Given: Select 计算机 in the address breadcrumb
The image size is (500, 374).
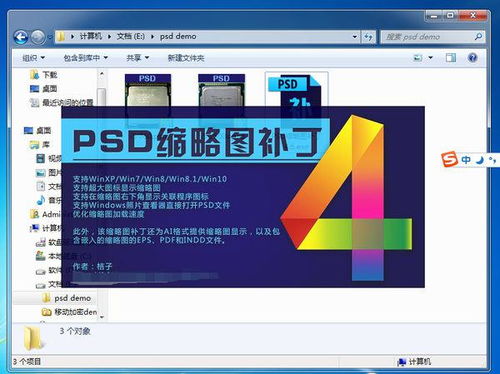Looking at the screenshot, I should pos(91,36).
